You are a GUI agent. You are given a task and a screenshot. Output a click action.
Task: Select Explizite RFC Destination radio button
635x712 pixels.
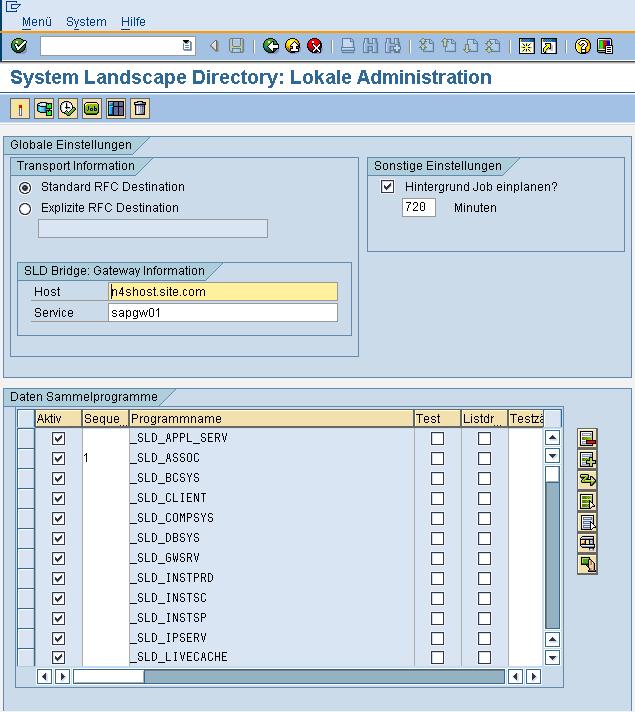click(25, 209)
